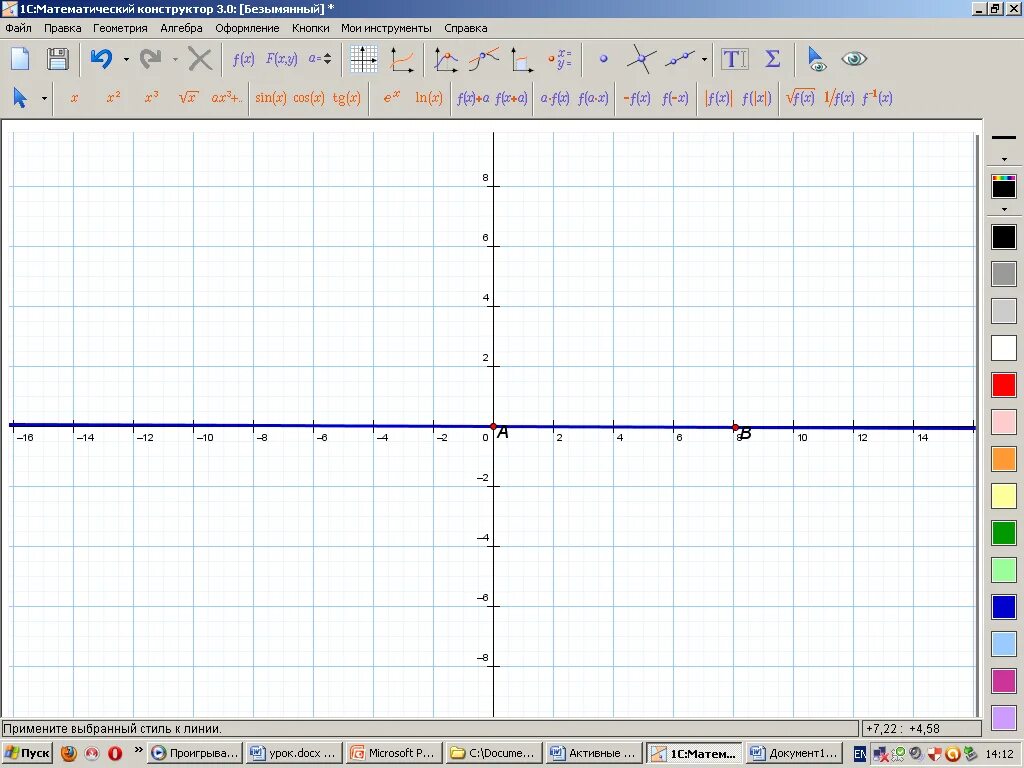Viewport: 1024px width, 768px height.
Task: Expand the segment tool dropdown arrow
Action: point(704,59)
